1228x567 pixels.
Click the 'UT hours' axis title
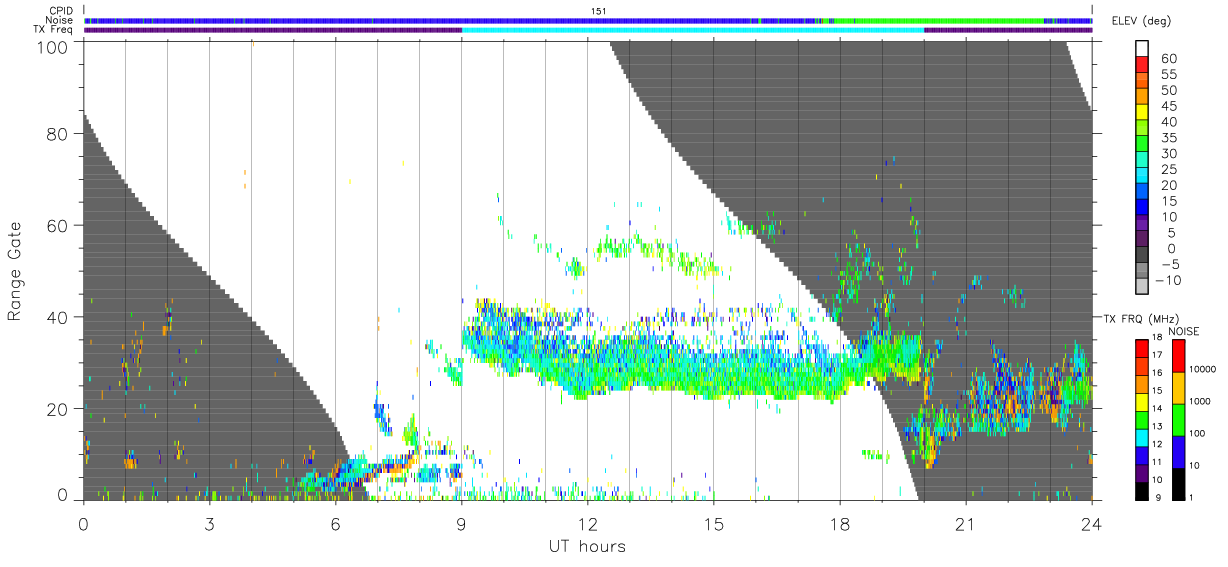click(586, 546)
